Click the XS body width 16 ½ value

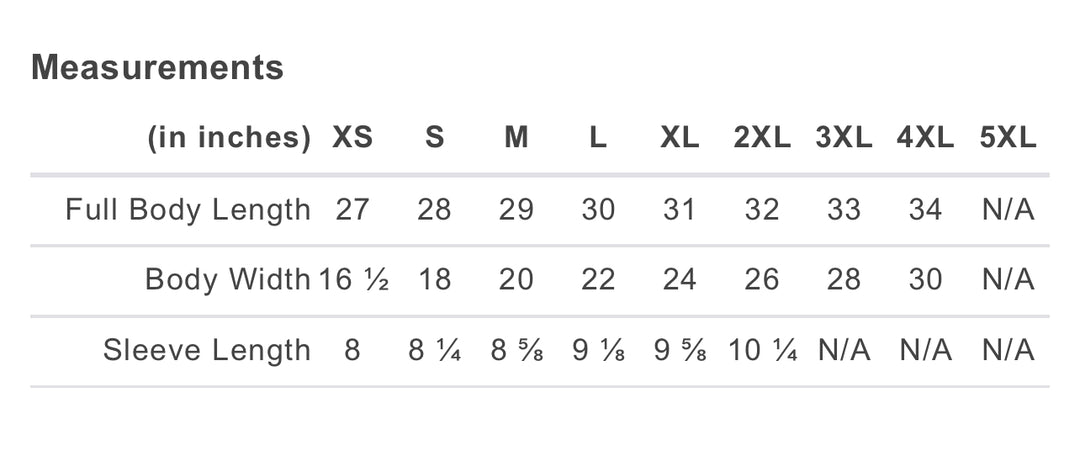pos(353,280)
